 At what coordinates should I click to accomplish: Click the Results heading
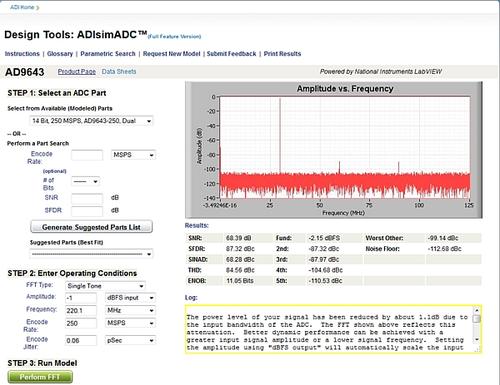pyautogui.click(x=197, y=225)
